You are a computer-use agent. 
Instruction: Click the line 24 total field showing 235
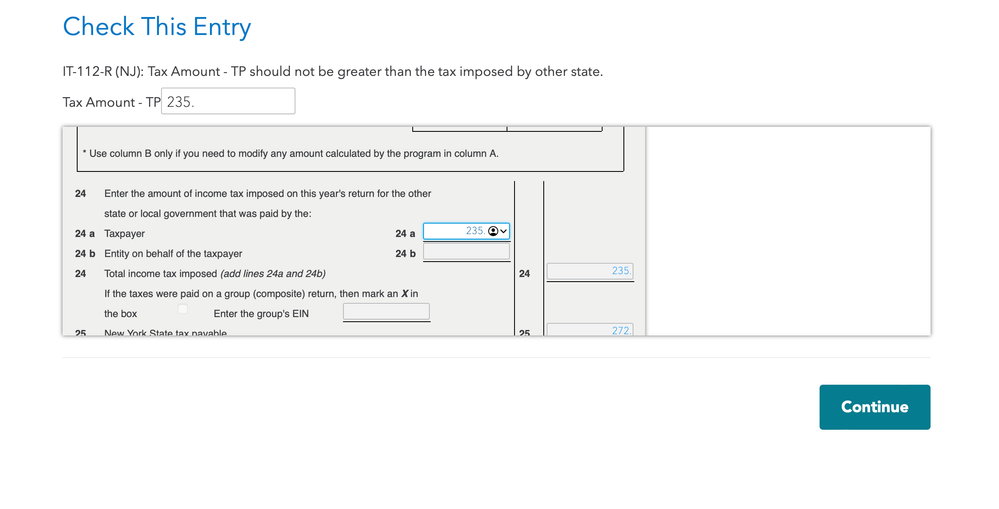coord(590,272)
